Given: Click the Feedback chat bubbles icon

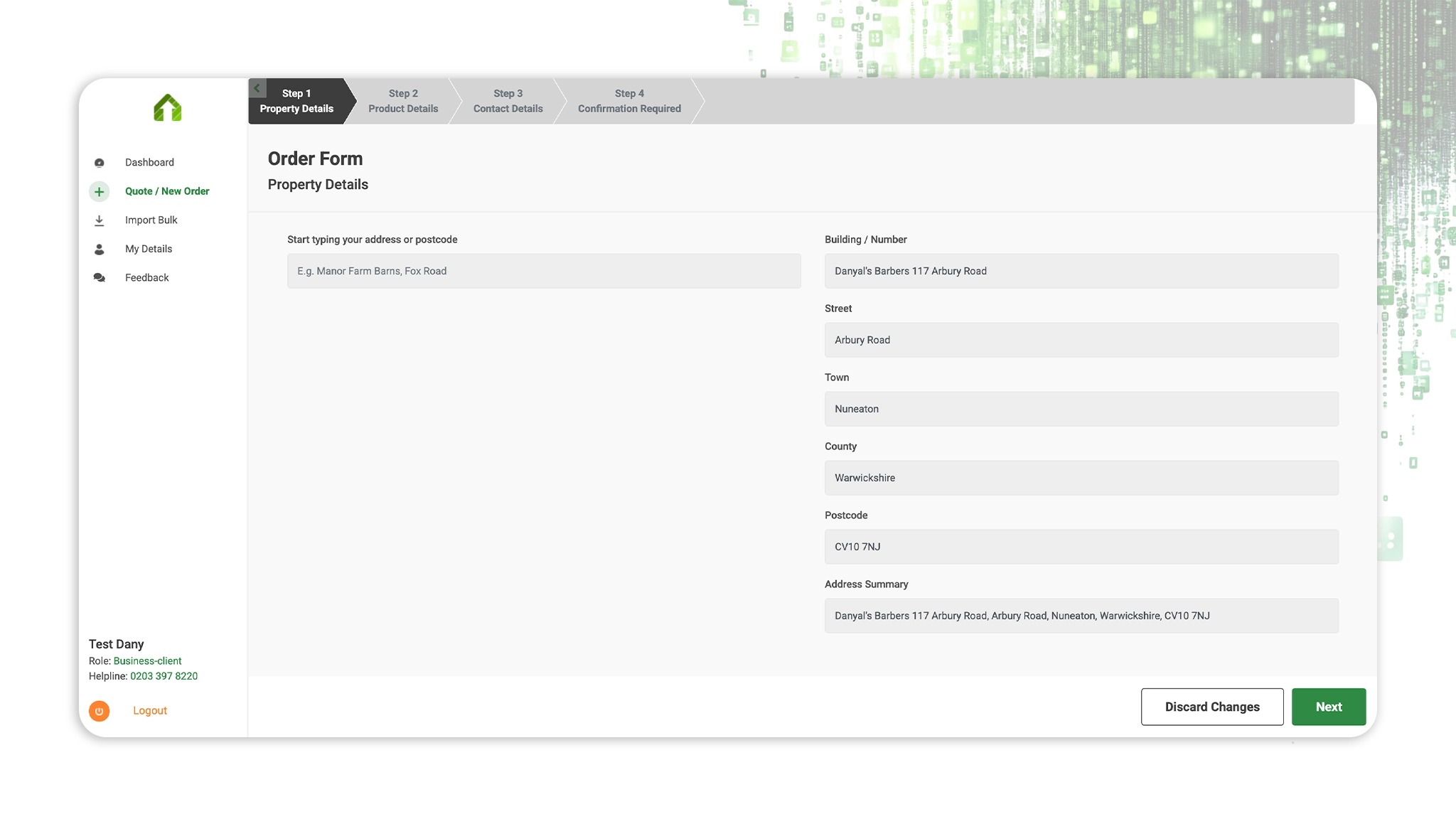Looking at the screenshot, I should [100, 278].
